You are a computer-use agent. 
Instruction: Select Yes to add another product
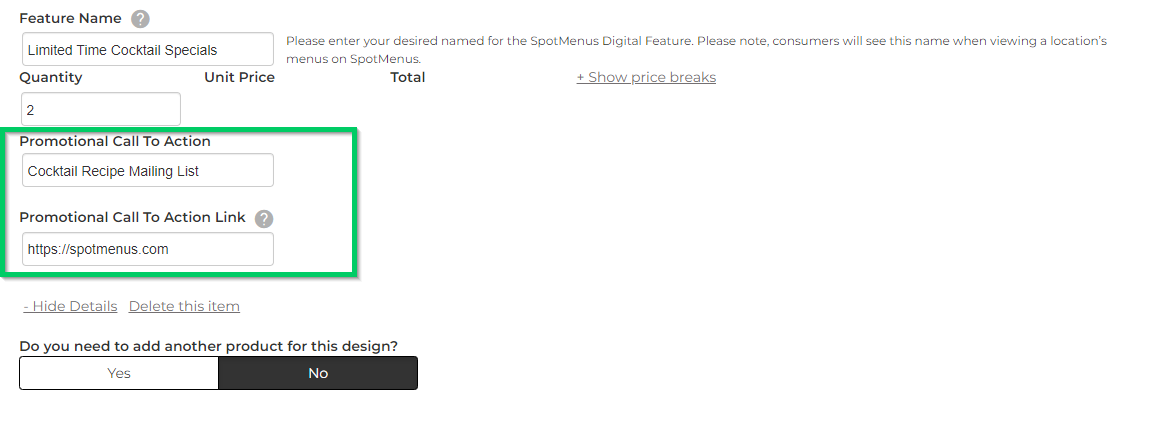(119, 373)
